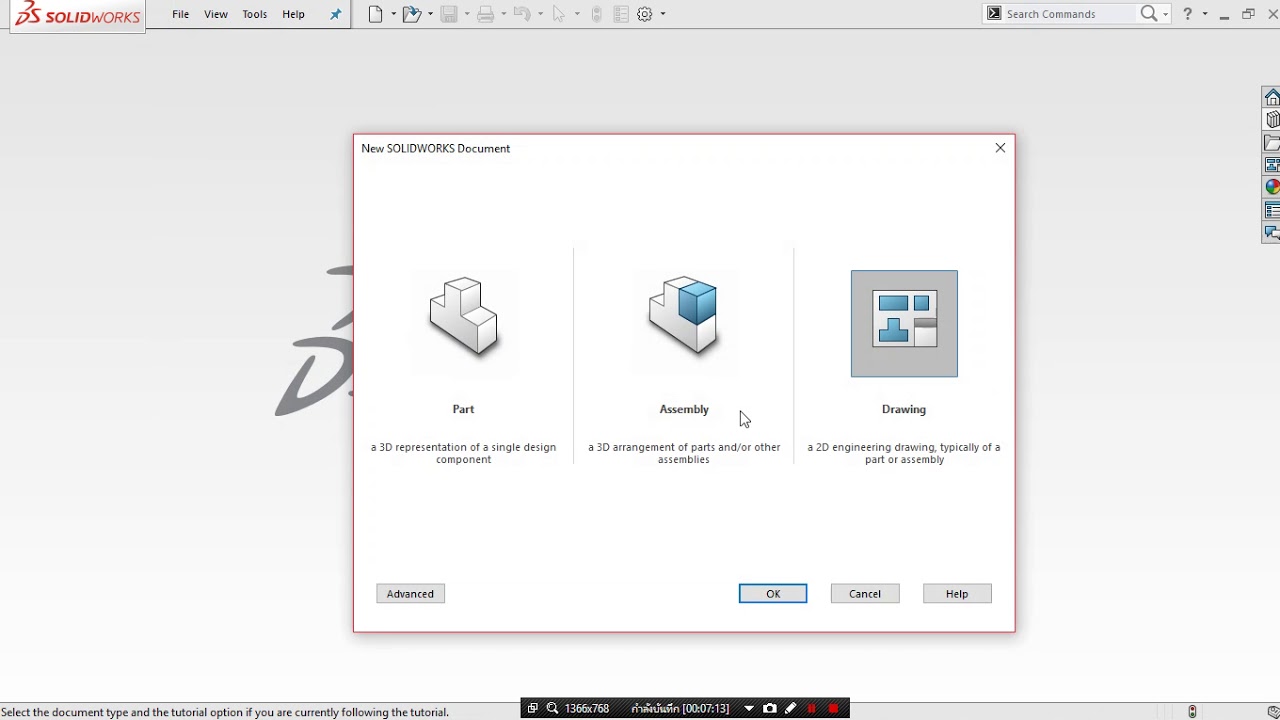The width and height of the screenshot is (1280, 720).
Task: Click the recorder pencil draw icon
Action: coord(790,709)
